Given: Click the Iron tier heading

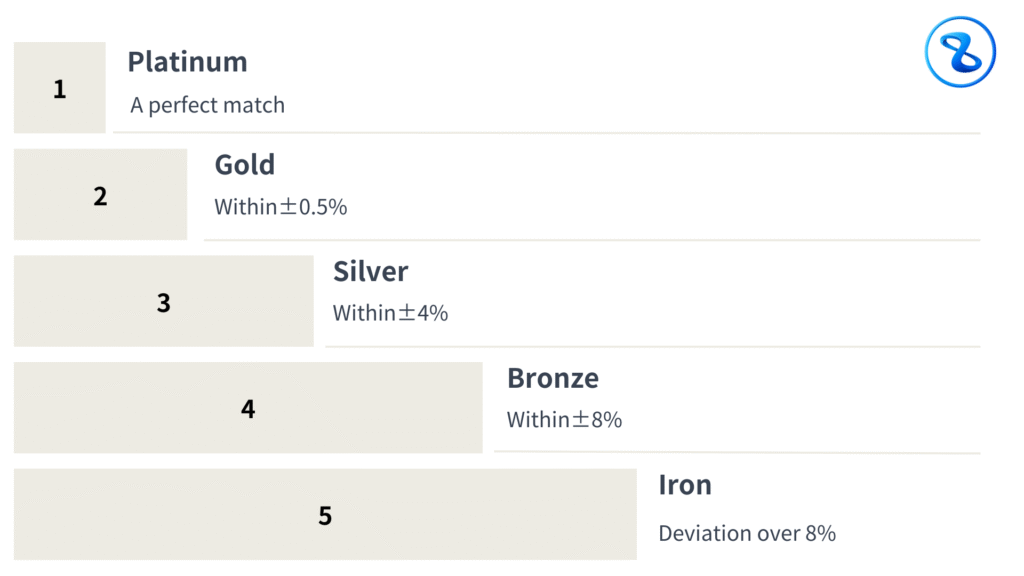Looking at the screenshot, I should [x=685, y=485].
